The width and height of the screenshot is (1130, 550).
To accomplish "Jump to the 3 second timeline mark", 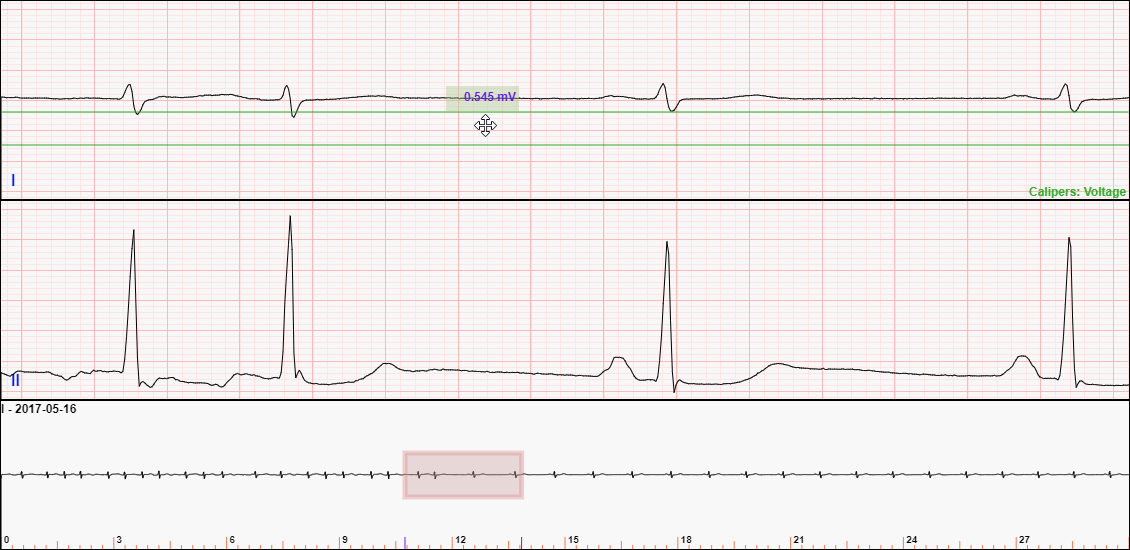I will tap(119, 540).
